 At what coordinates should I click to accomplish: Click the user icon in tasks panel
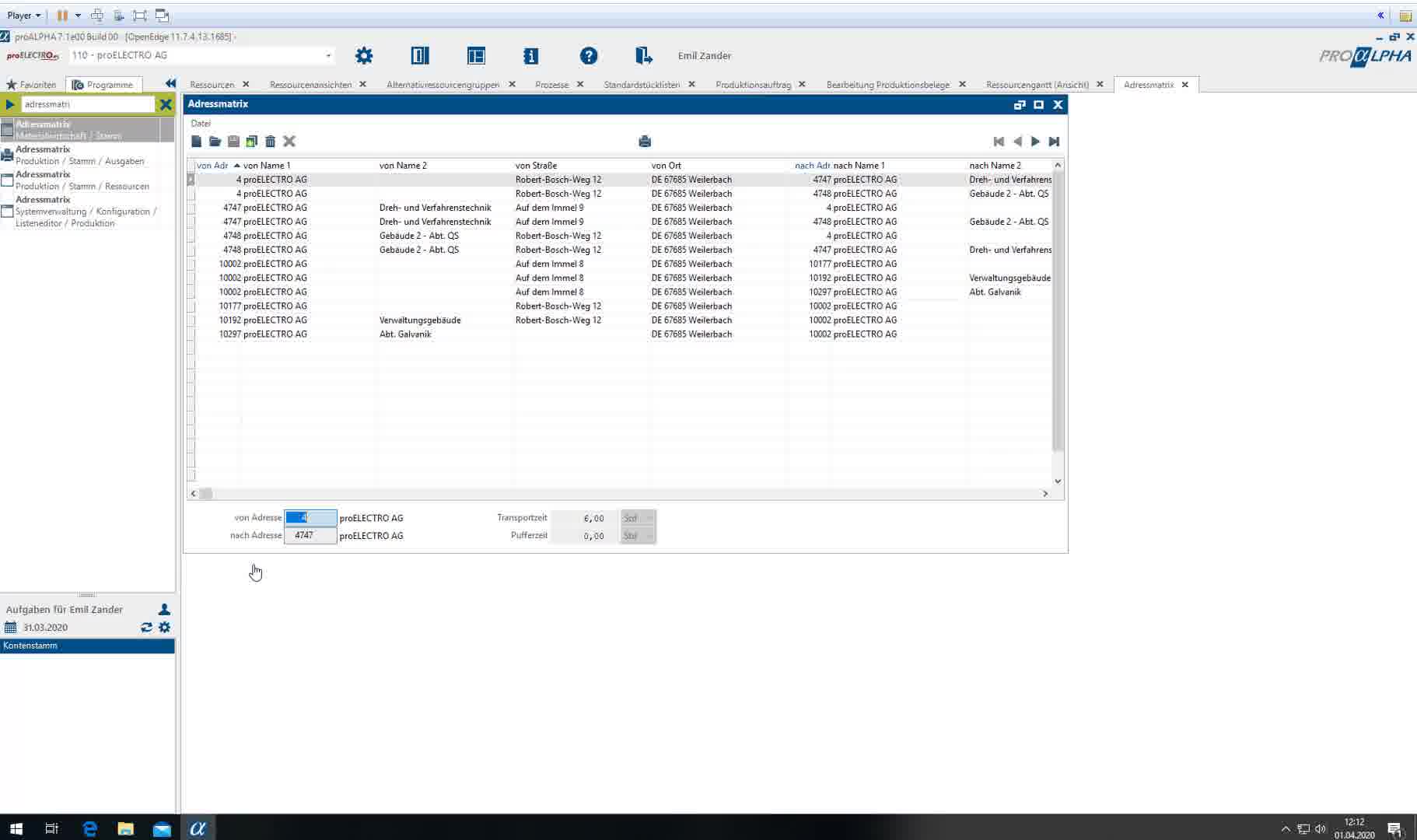point(164,609)
